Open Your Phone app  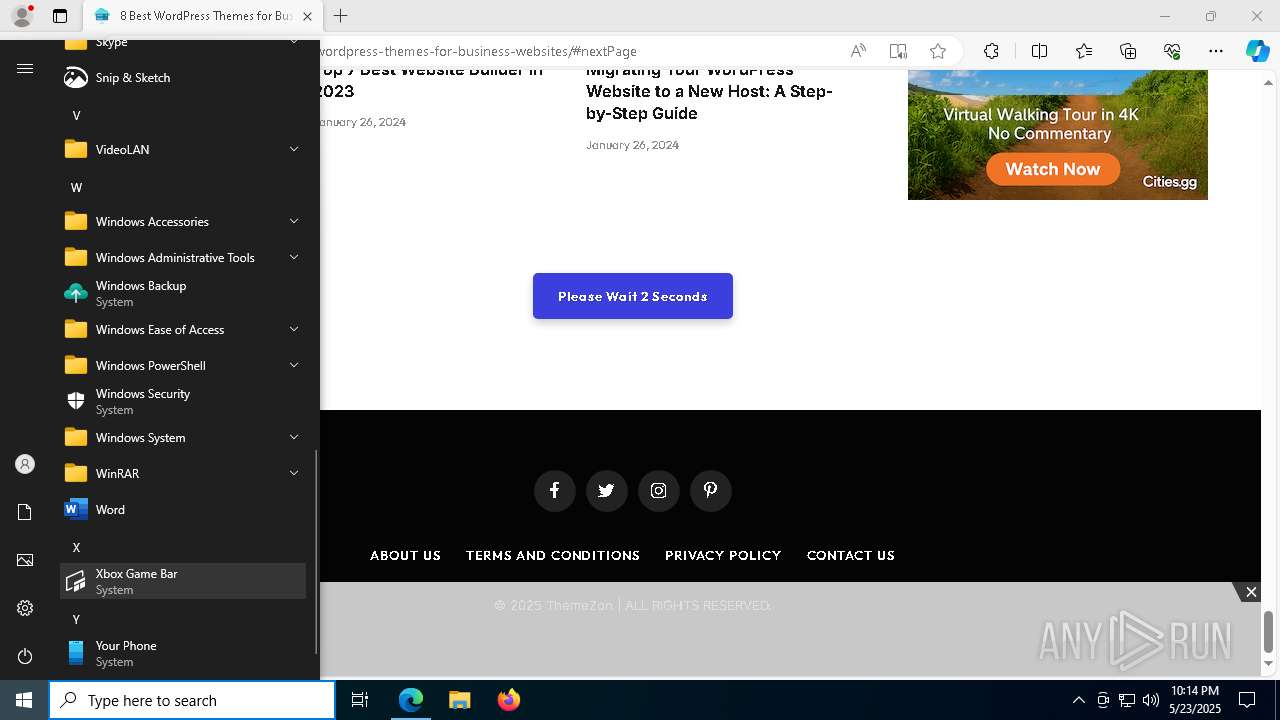183,653
